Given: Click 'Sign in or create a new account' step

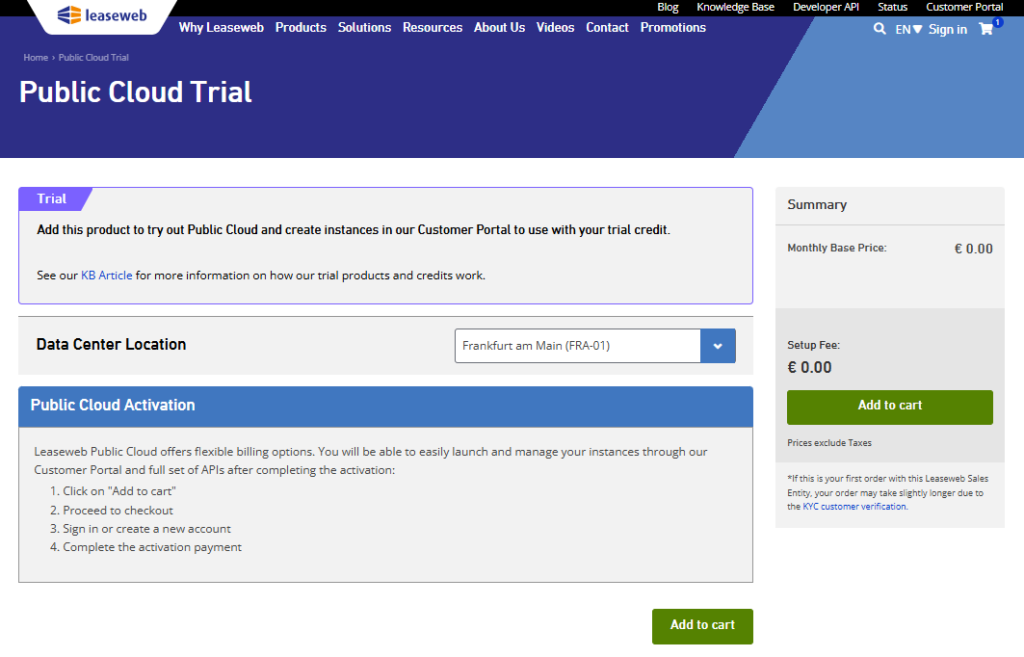Looking at the screenshot, I should coord(146,528).
